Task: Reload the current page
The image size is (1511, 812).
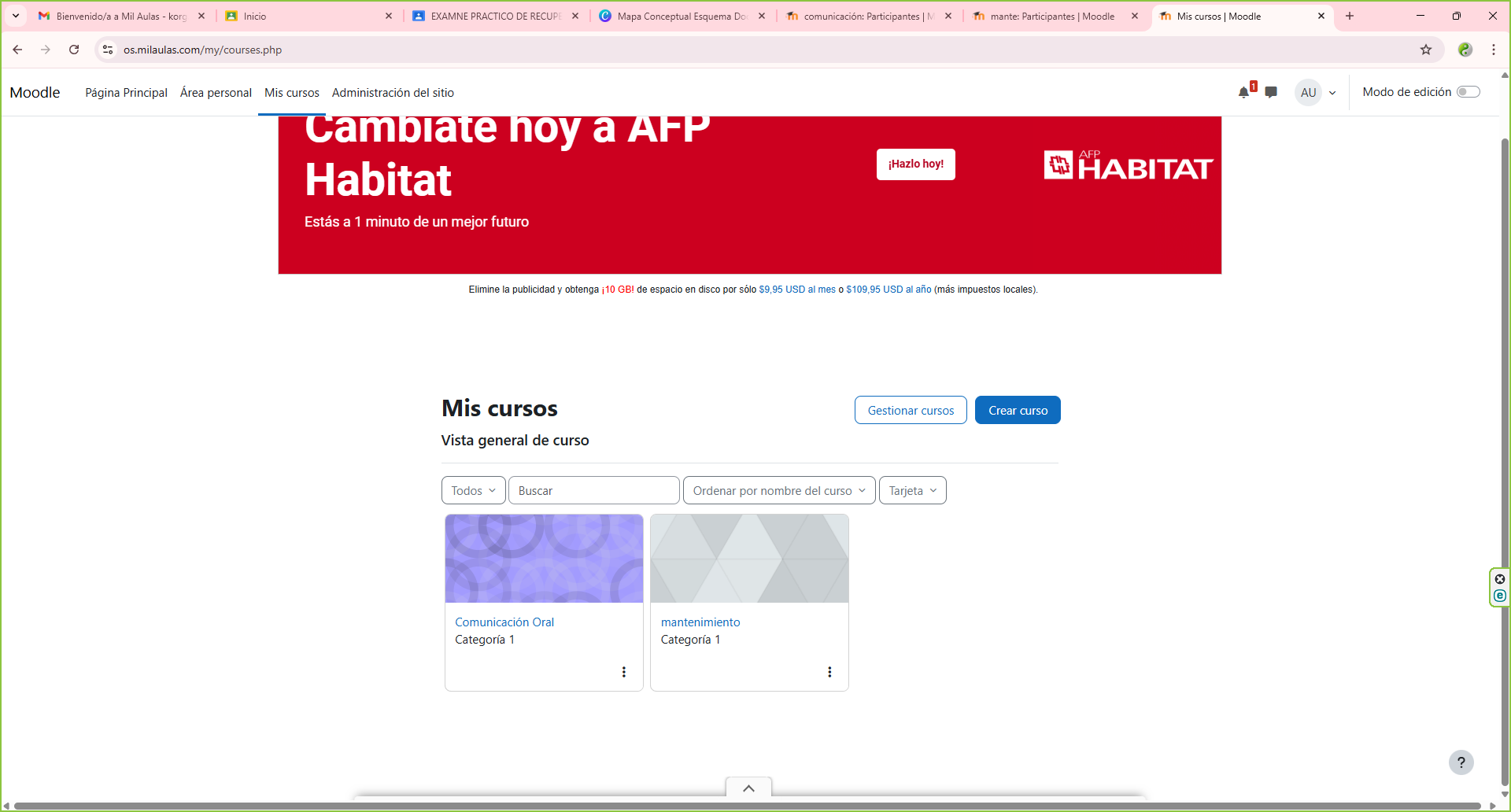Action: click(x=74, y=50)
